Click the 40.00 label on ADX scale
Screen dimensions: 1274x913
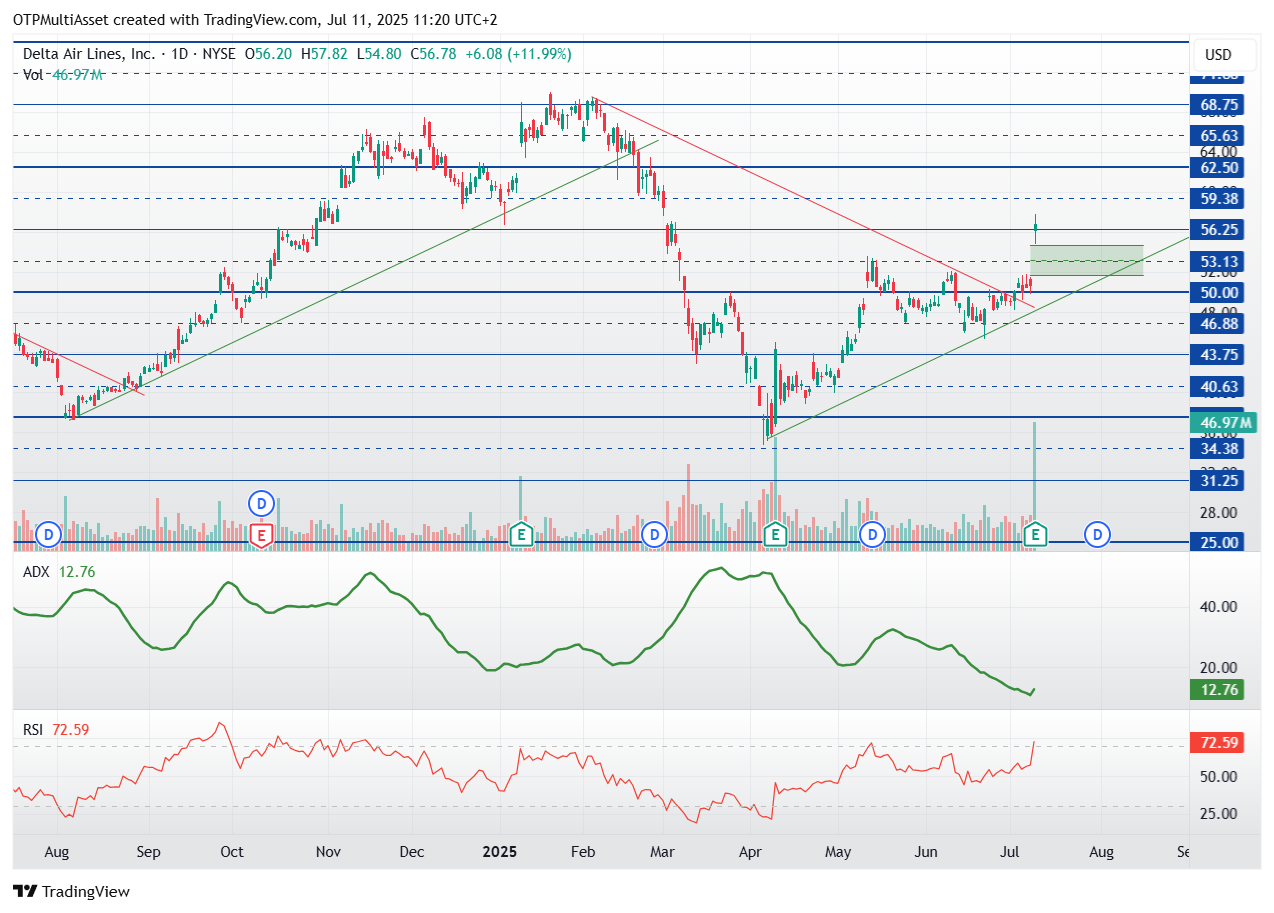click(x=1219, y=607)
